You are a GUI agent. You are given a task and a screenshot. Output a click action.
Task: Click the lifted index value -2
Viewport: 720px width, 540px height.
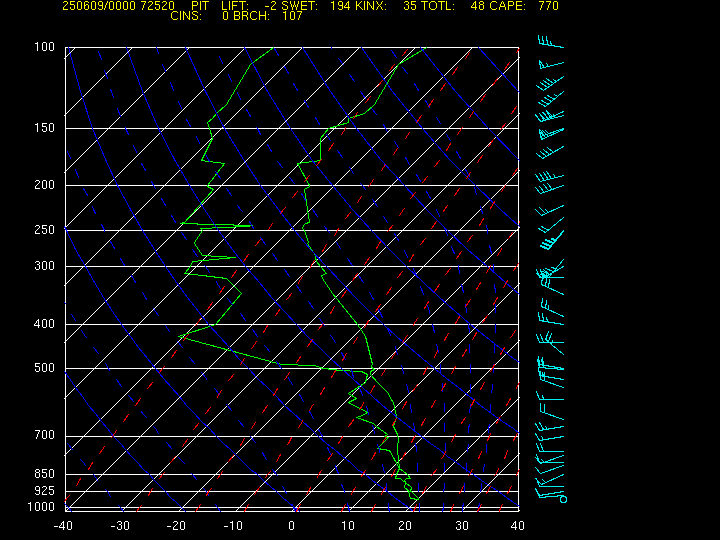click(x=271, y=6)
